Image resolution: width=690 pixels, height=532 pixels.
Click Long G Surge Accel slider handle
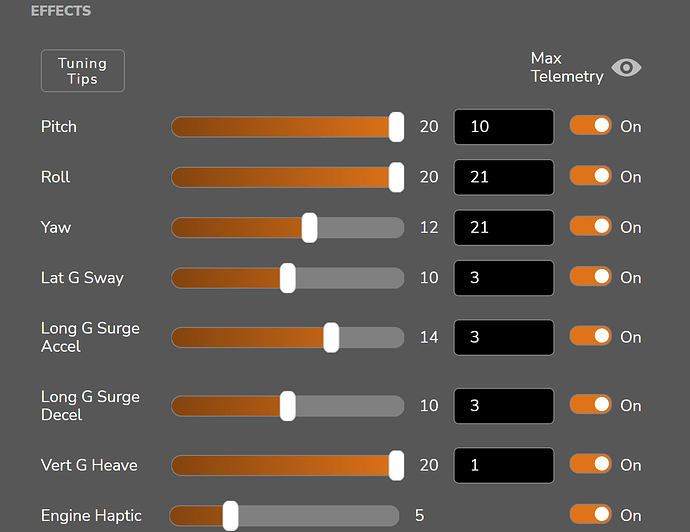pyautogui.click(x=331, y=338)
